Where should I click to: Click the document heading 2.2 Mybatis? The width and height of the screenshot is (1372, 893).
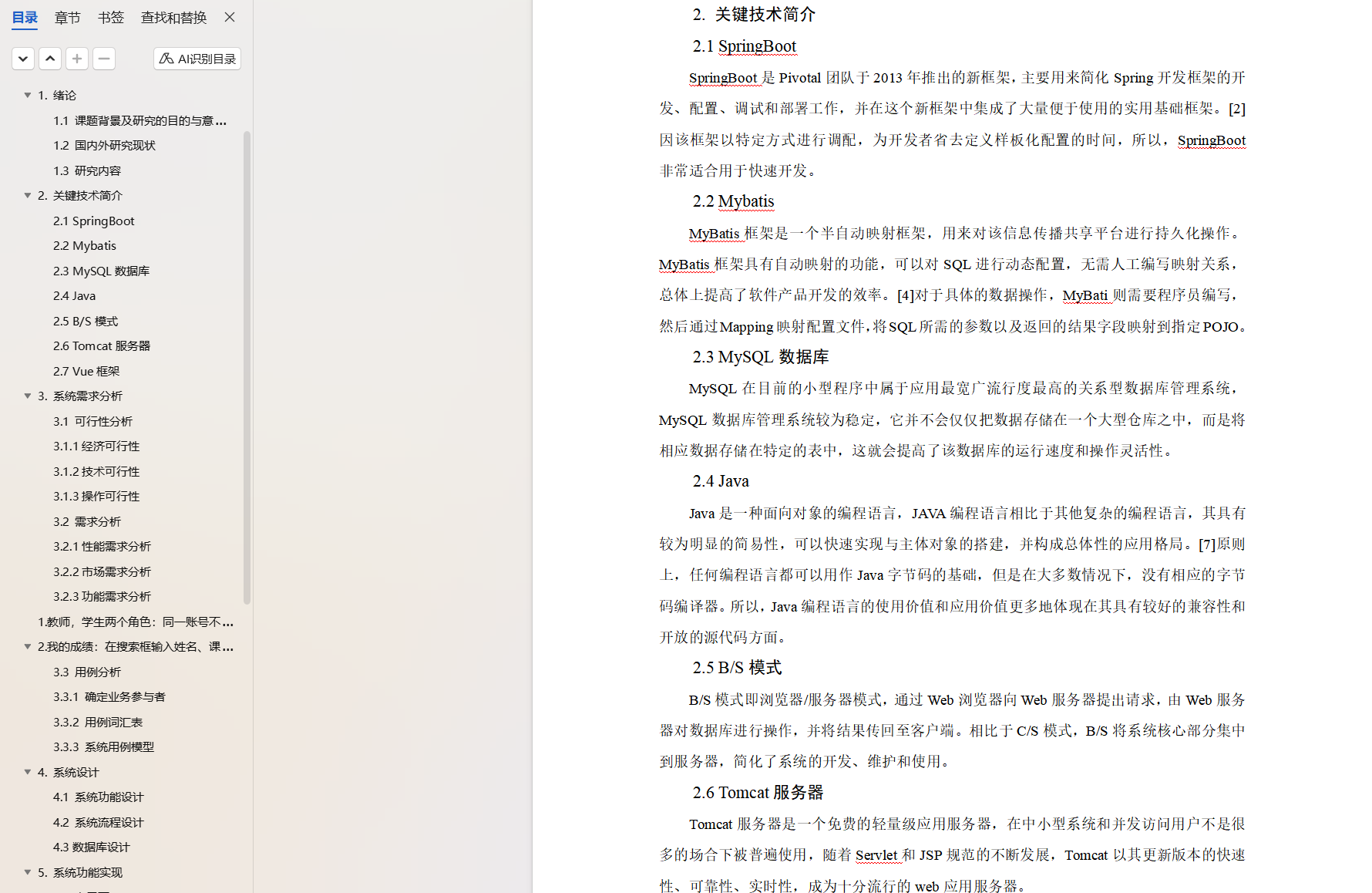(733, 201)
